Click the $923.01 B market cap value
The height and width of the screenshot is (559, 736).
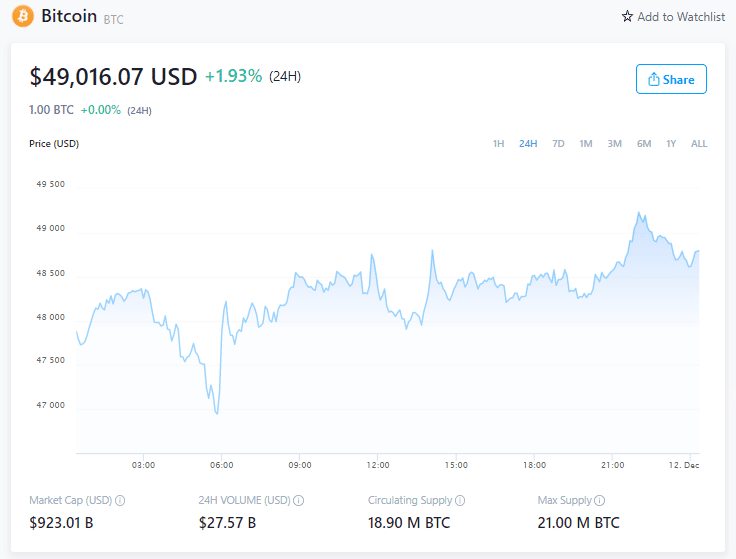click(61, 523)
